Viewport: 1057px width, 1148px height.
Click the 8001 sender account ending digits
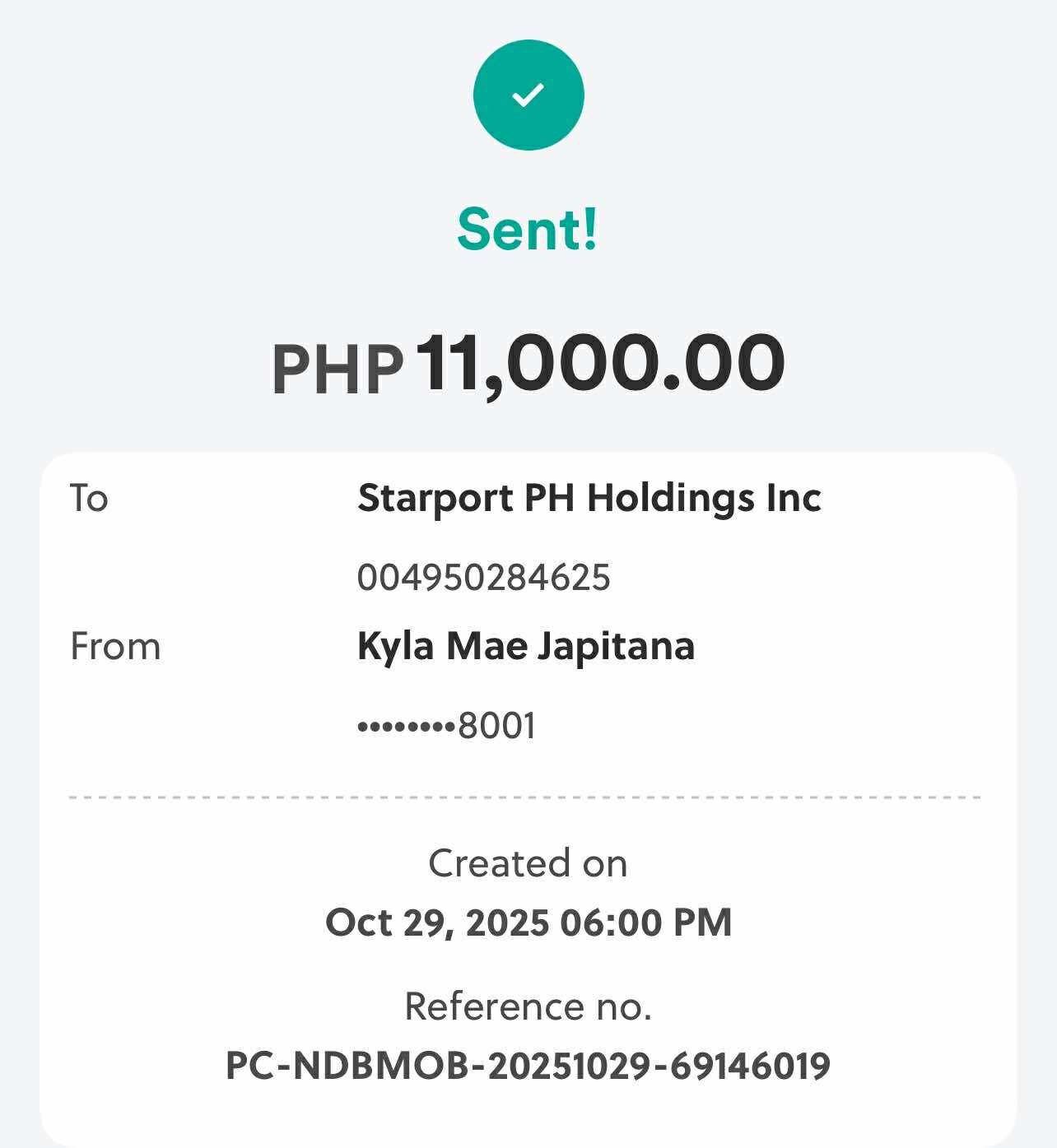(497, 726)
